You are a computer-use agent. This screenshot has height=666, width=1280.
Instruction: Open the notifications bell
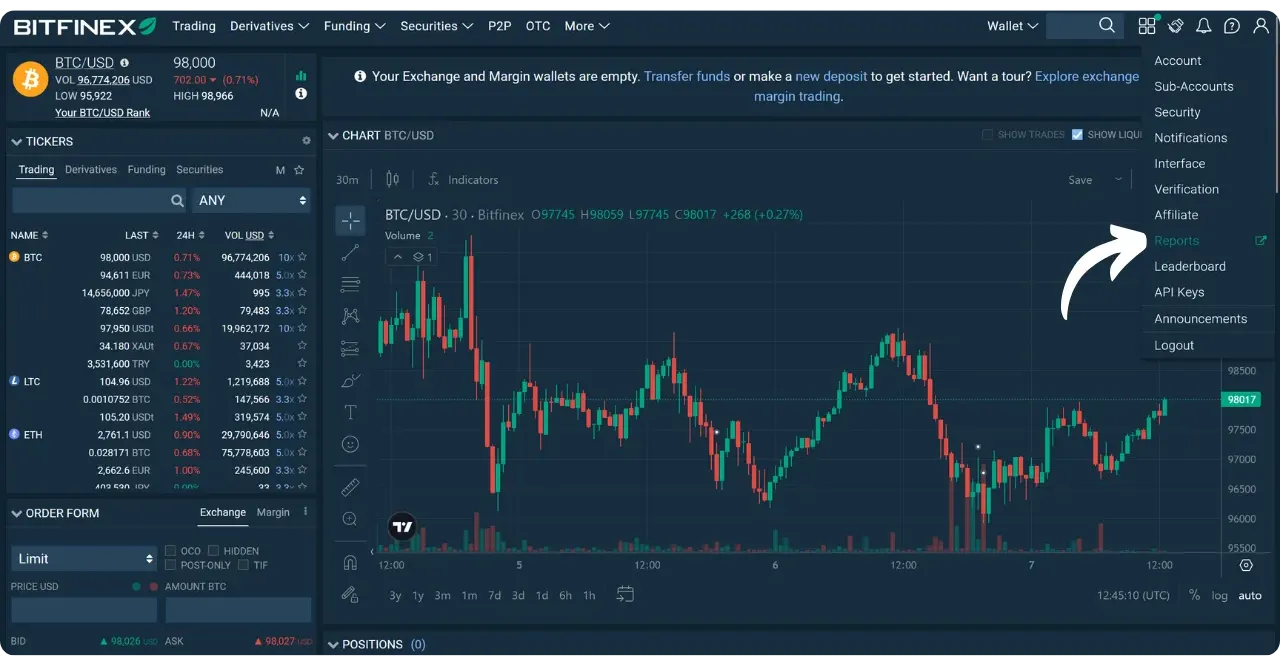point(1204,25)
